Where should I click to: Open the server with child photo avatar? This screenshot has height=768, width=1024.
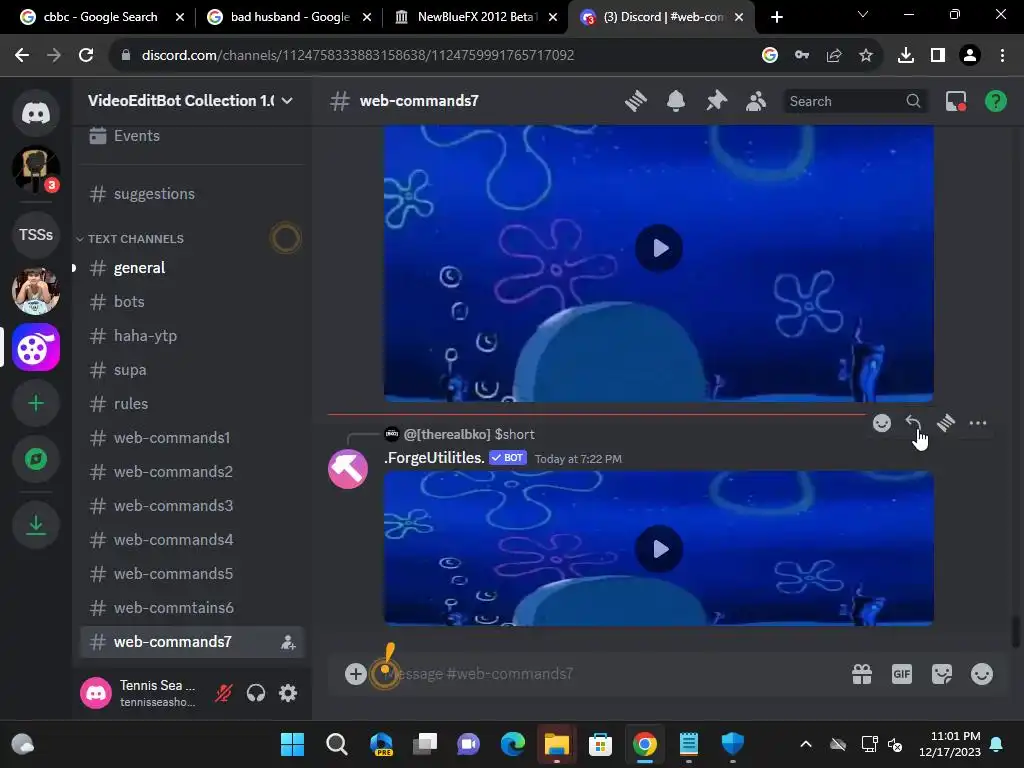pyautogui.click(x=36, y=291)
